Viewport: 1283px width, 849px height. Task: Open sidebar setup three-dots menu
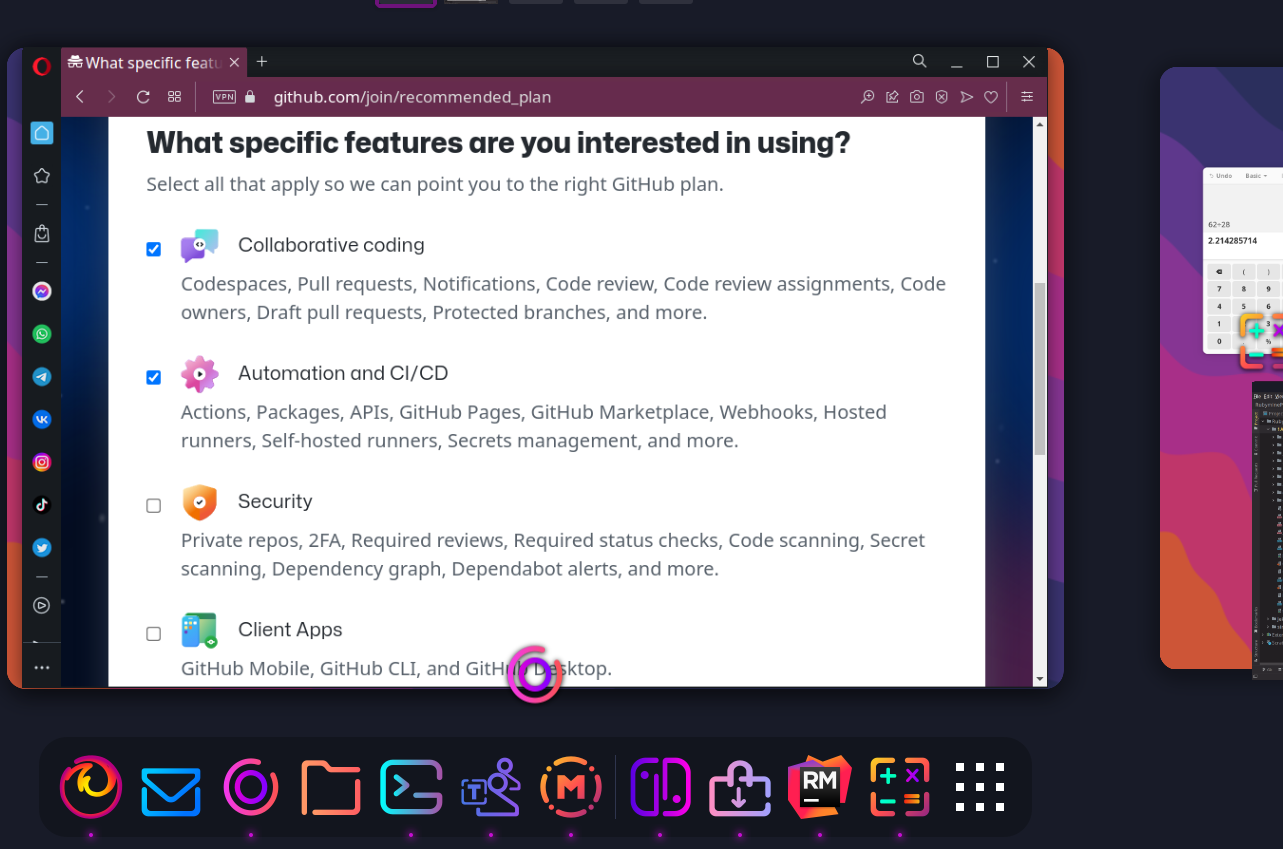[x=41, y=667]
